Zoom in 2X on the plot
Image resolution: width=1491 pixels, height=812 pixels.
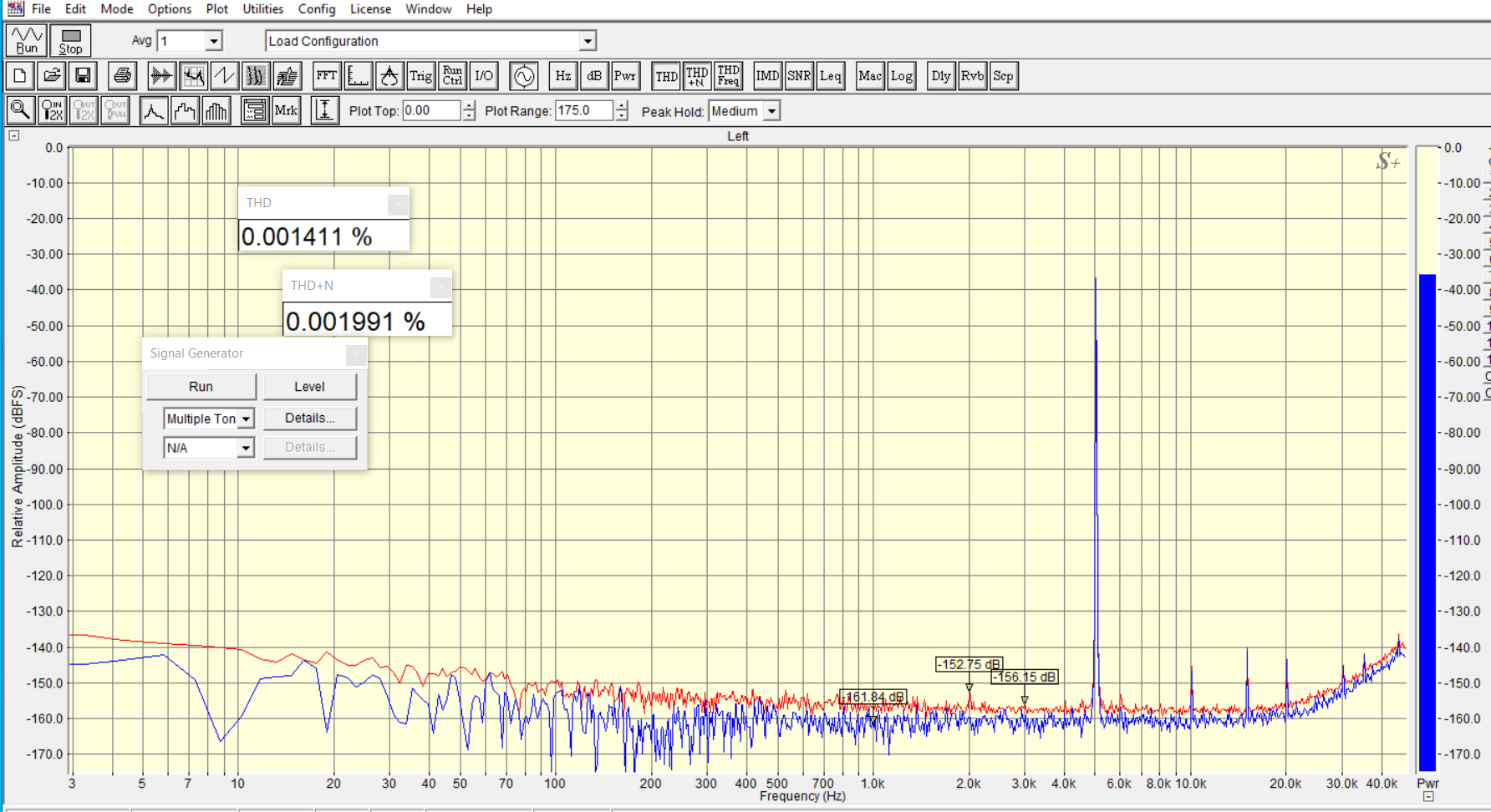52,110
